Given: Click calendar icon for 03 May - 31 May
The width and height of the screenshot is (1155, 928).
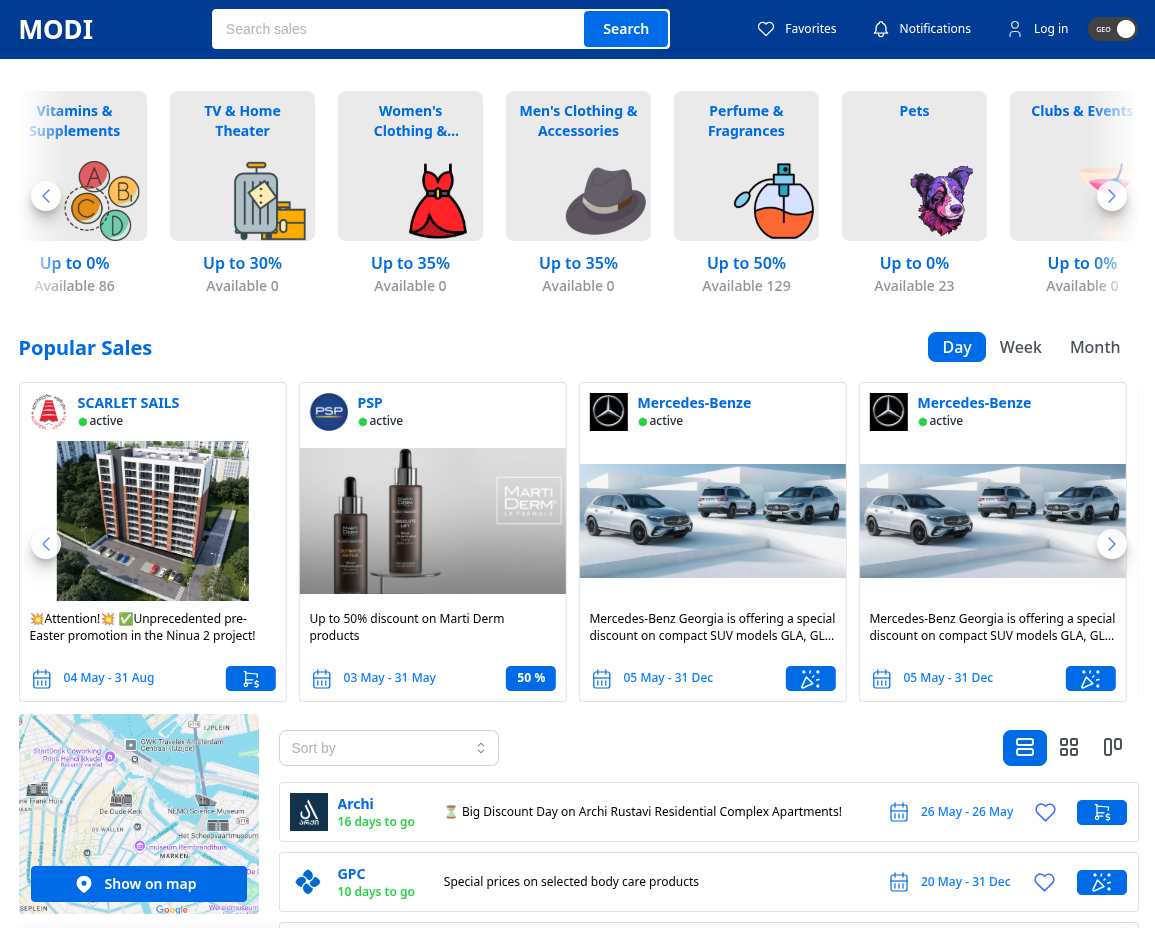Looking at the screenshot, I should pos(322,678).
